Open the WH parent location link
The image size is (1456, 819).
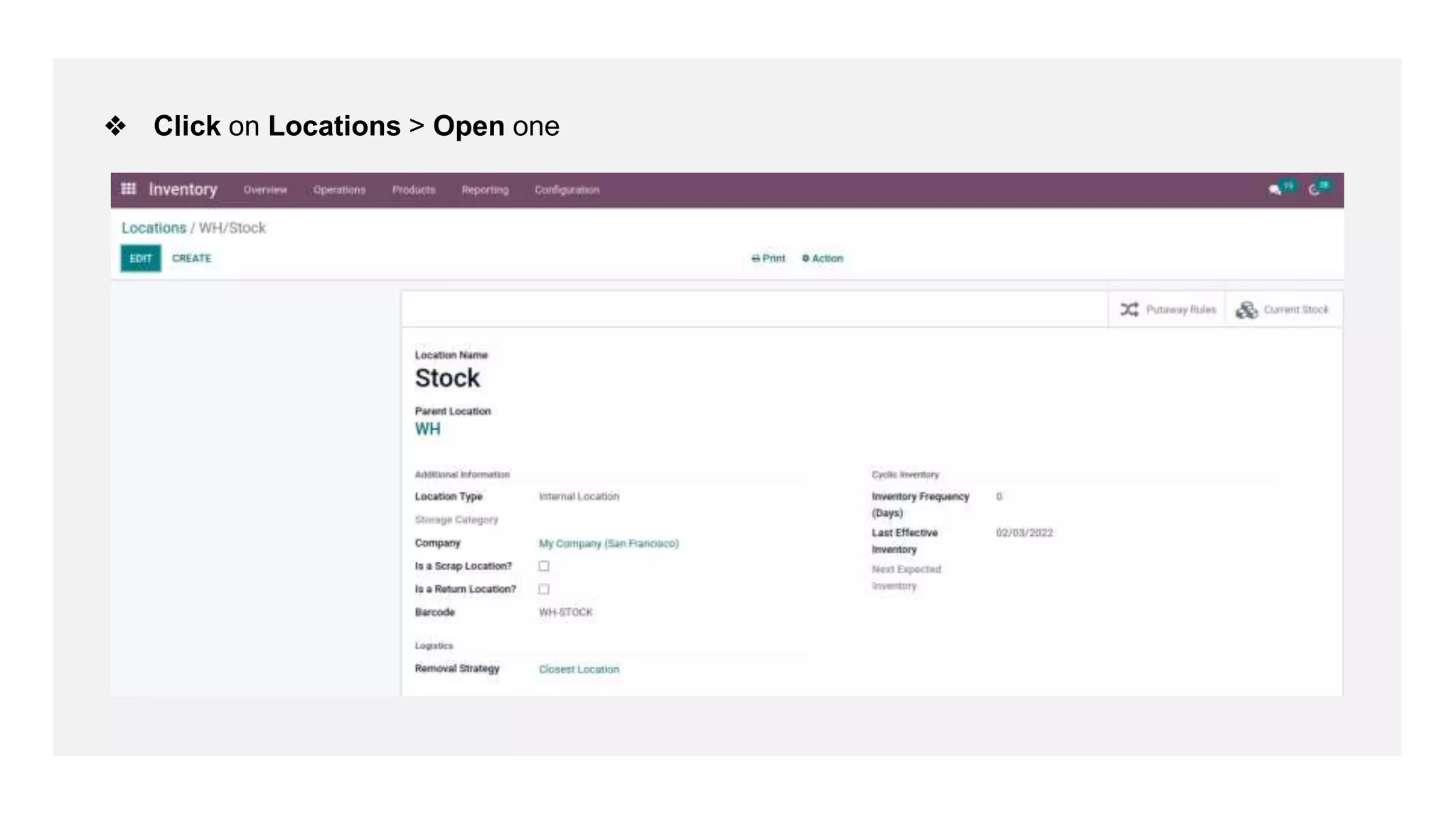[x=427, y=429]
